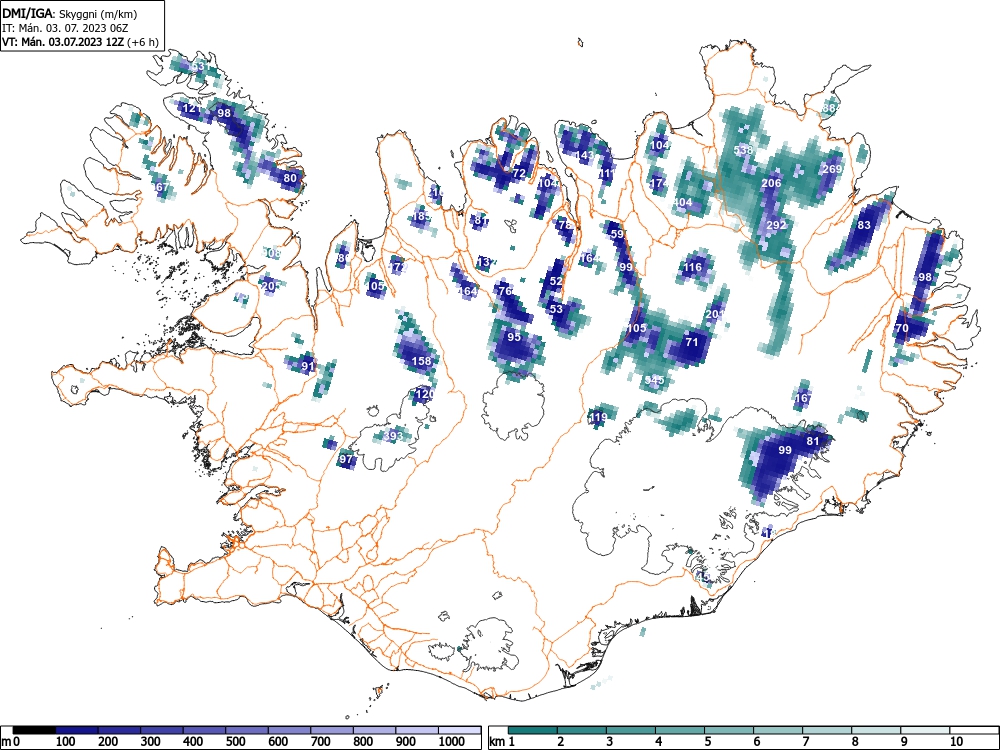Click the visibility value 59 on the map

click(x=617, y=234)
